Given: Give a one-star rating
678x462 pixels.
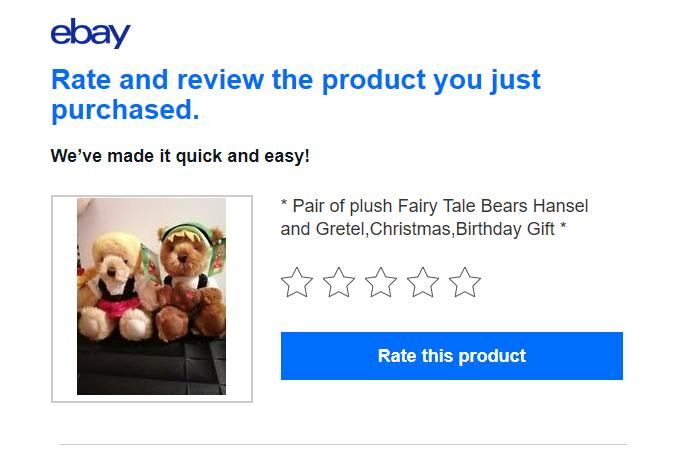Looking at the screenshot, I should [x=296, y=283].
